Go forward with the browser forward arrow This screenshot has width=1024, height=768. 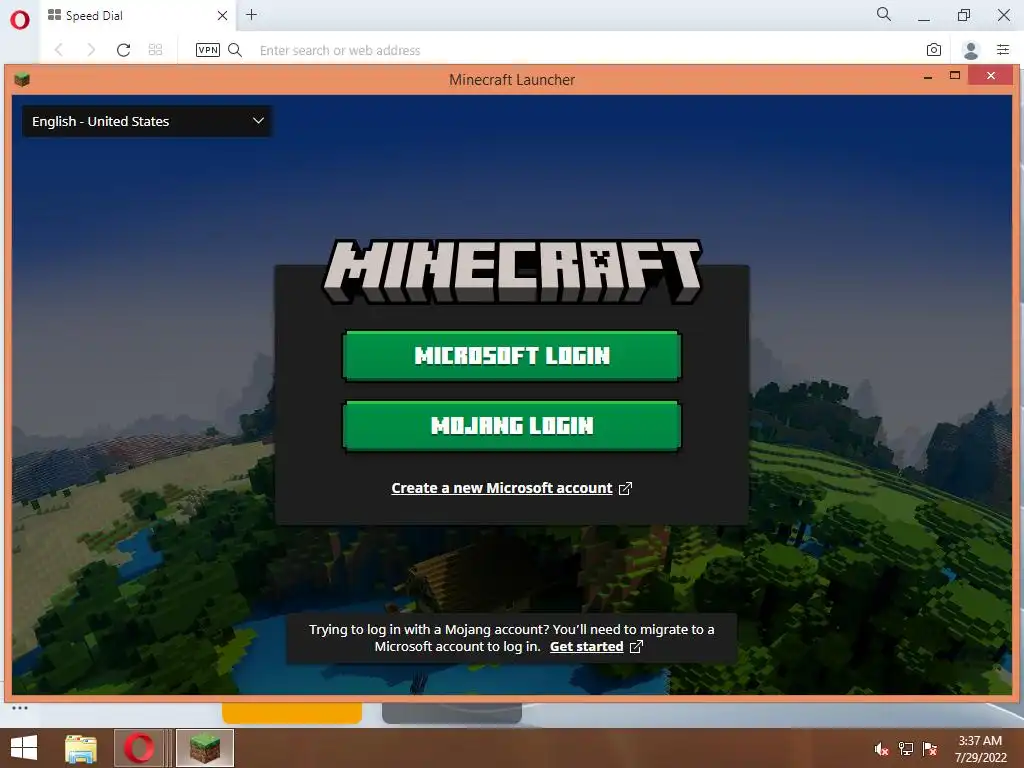point(91,50)
